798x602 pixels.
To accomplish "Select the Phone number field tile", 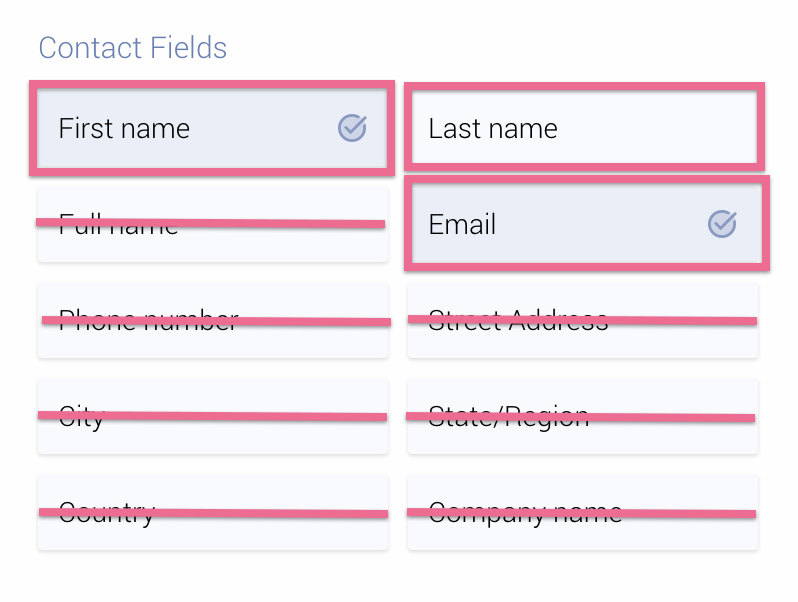I will [x=213, y=340].
